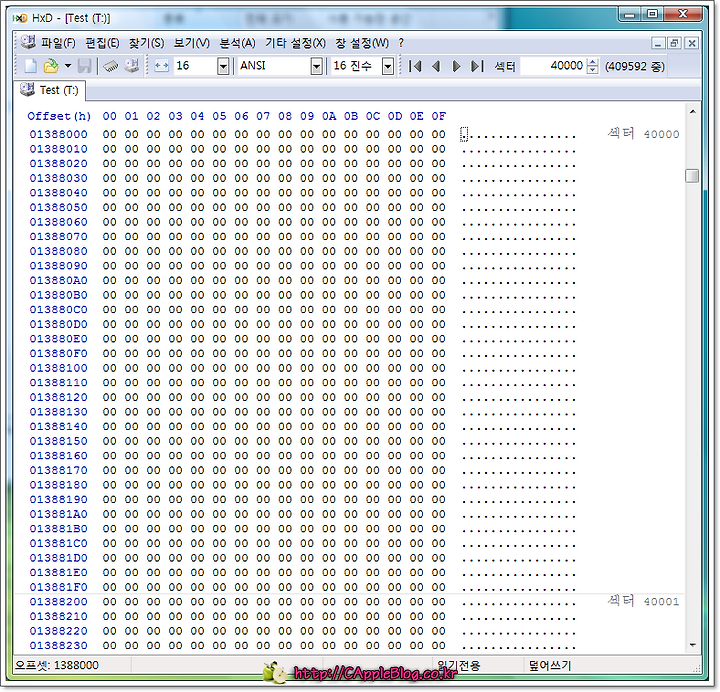
Task: Click first hex byte at offset 01388000
Action: pyautogui.click(x=110, y=135)
